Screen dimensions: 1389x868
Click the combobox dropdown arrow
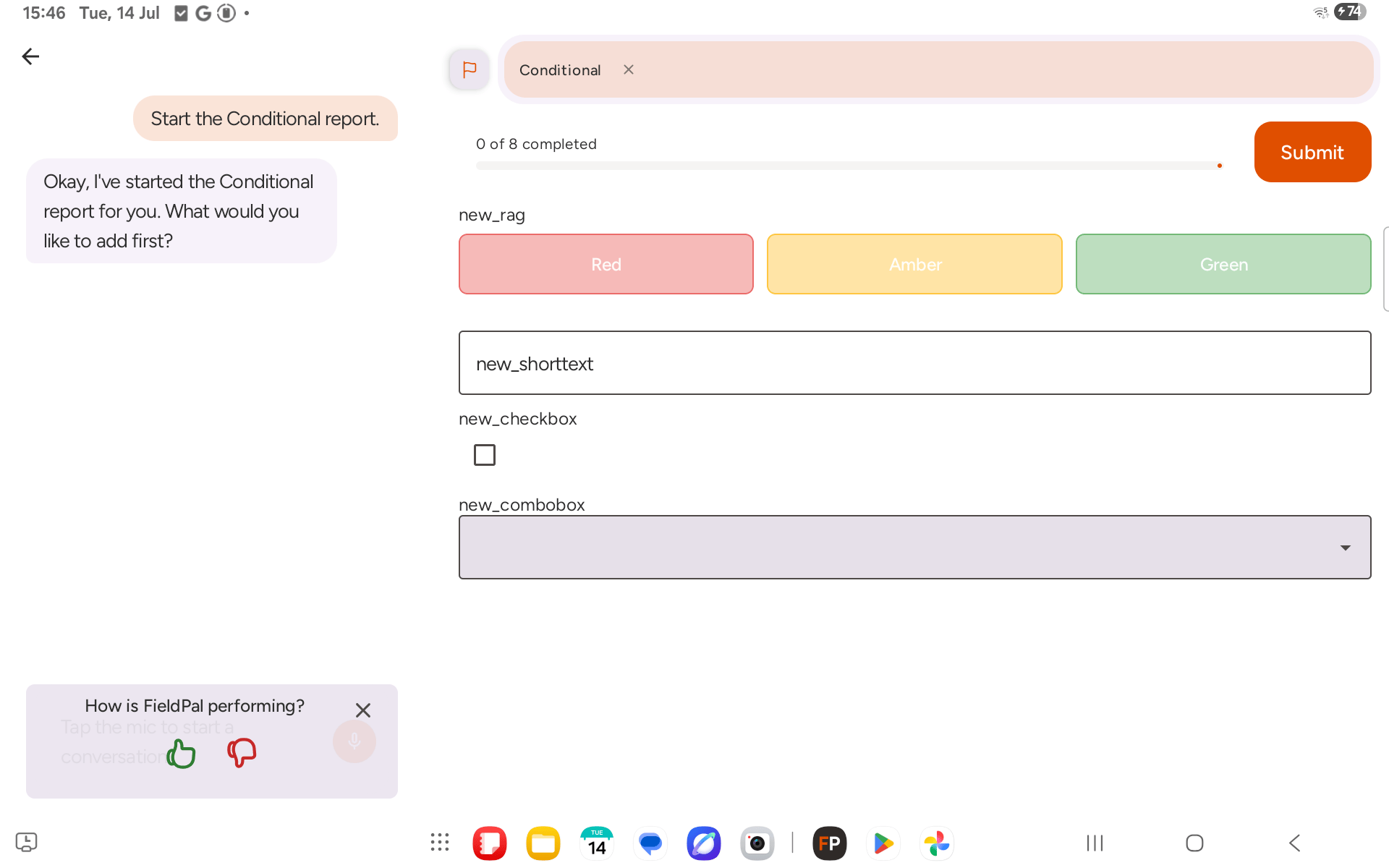1345,548
